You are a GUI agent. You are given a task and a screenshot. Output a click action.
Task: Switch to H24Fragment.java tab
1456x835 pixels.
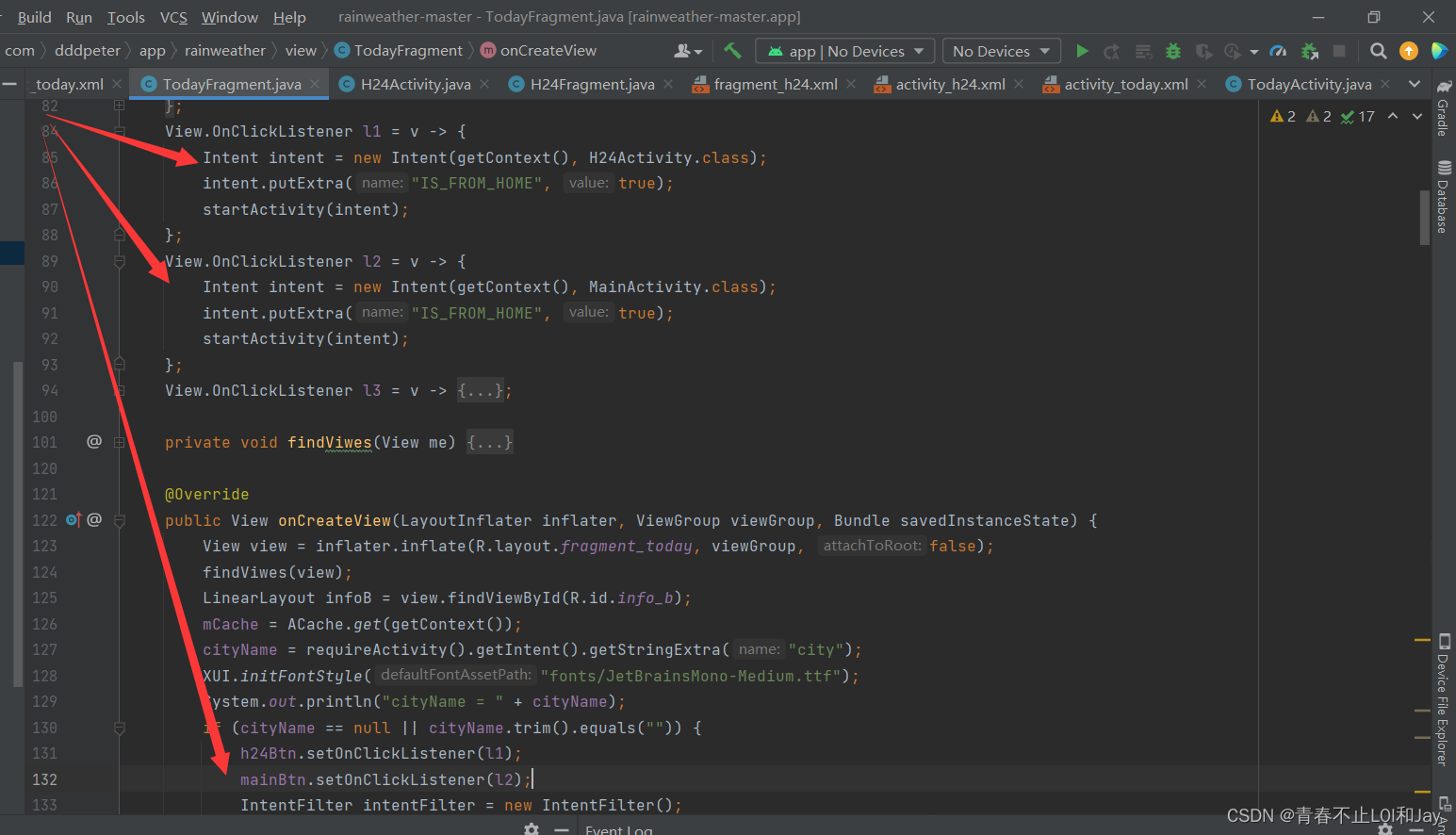click(592, 84)
